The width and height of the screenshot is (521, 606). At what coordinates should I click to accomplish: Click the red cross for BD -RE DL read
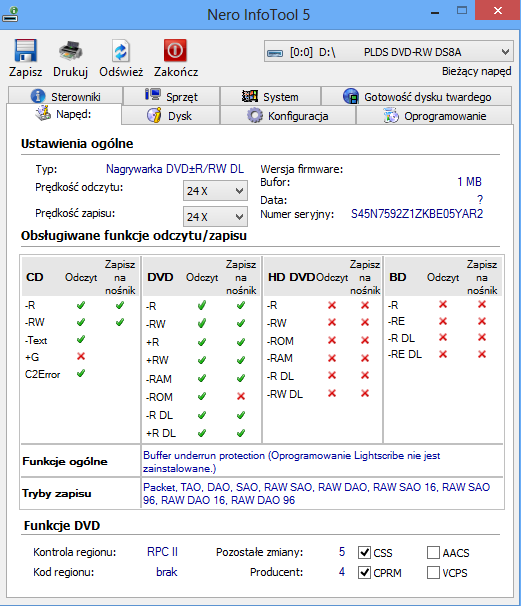443,354
